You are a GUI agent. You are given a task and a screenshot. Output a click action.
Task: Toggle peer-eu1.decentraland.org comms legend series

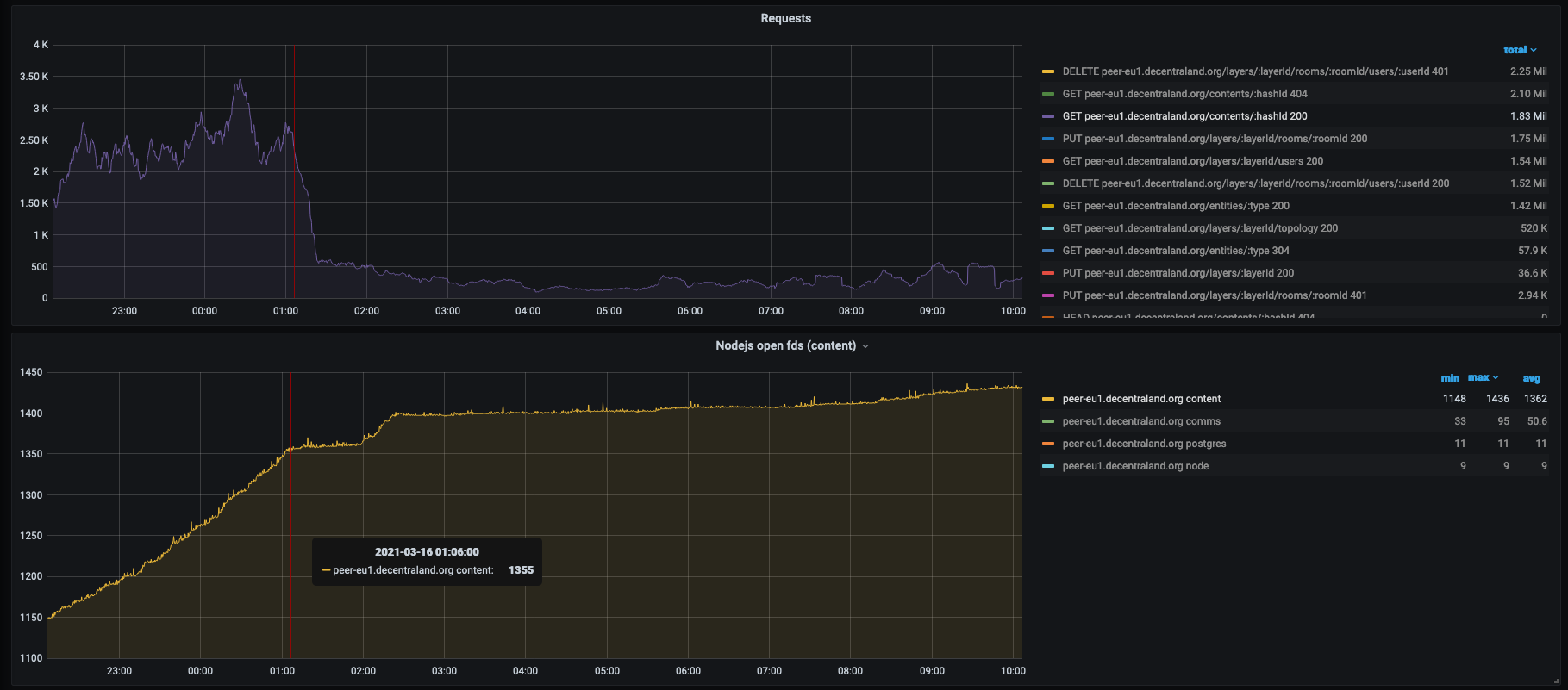1141,421
